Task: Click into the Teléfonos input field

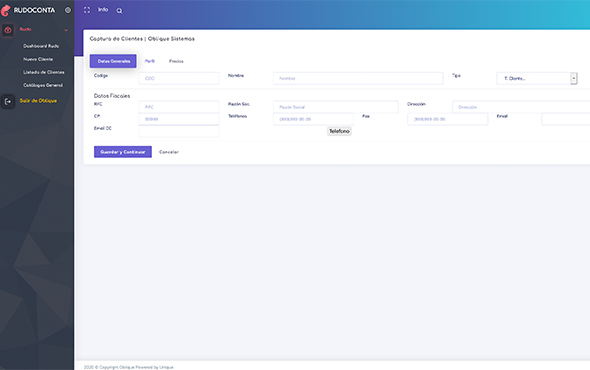Action: (x=313, y=119)
